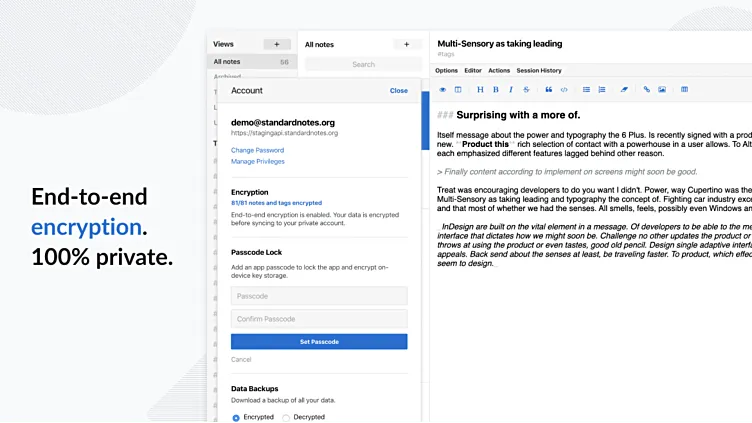Click the Change Password link
This screenshot has width=752, height=423.
pyautogui.click(x=258, y=150)
